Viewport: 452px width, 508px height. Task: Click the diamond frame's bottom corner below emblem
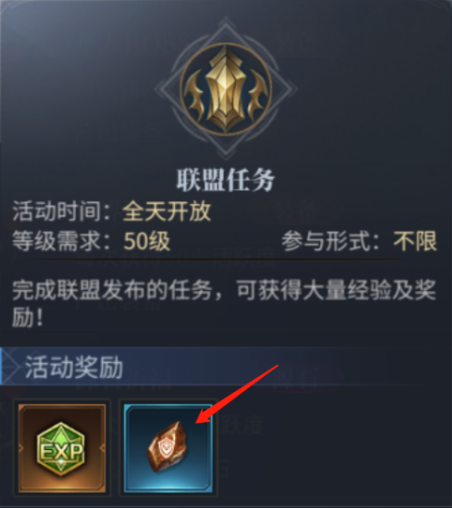[226, 152]
